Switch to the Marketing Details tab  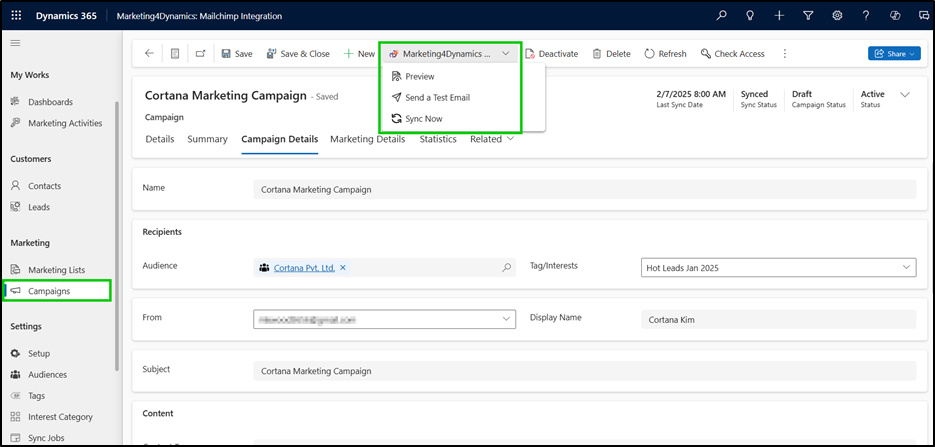pyautogui.click(x=368, y=139)
